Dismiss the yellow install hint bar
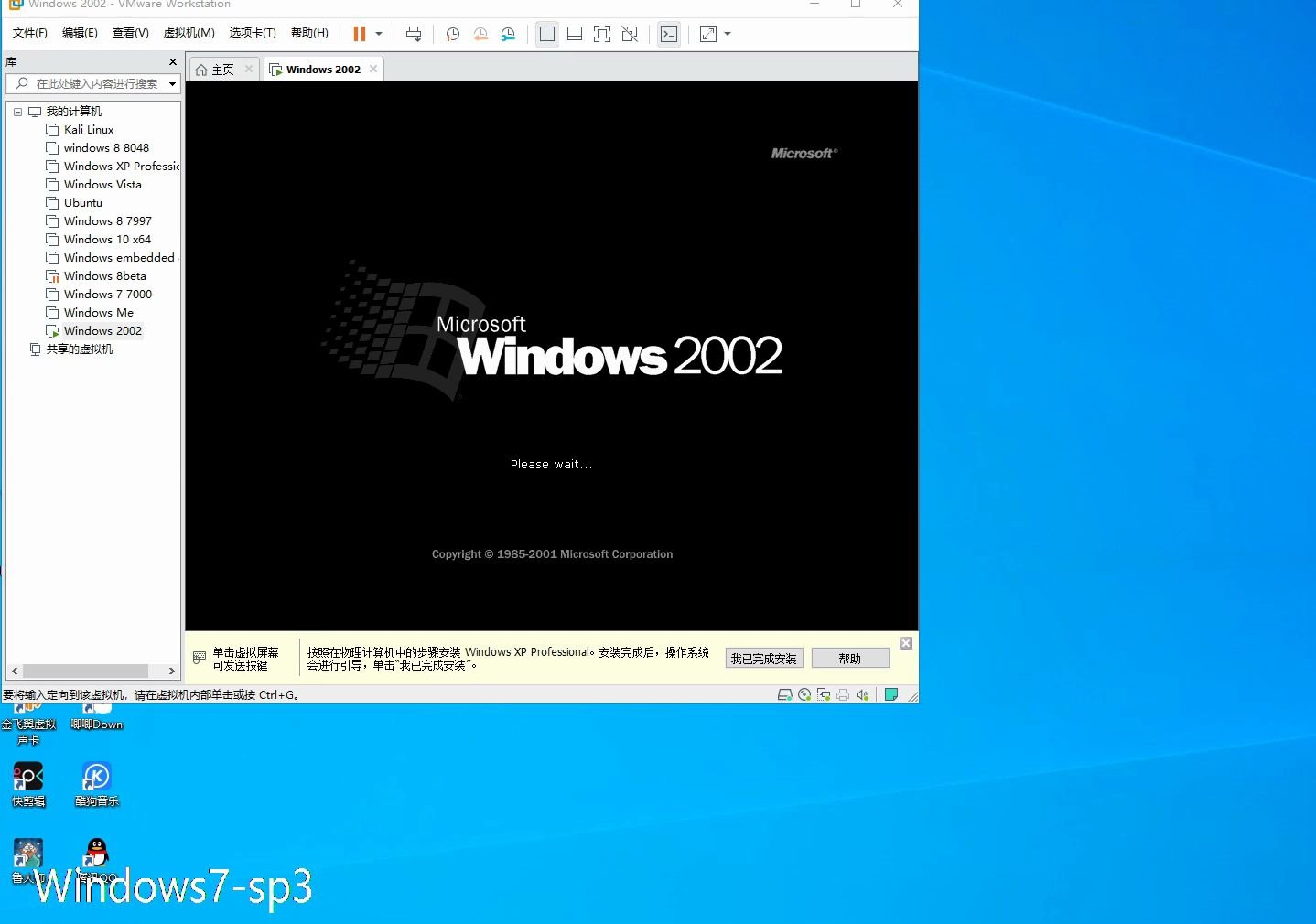The width and height of the screenshot is (1316, 924). tap(906, 643)
